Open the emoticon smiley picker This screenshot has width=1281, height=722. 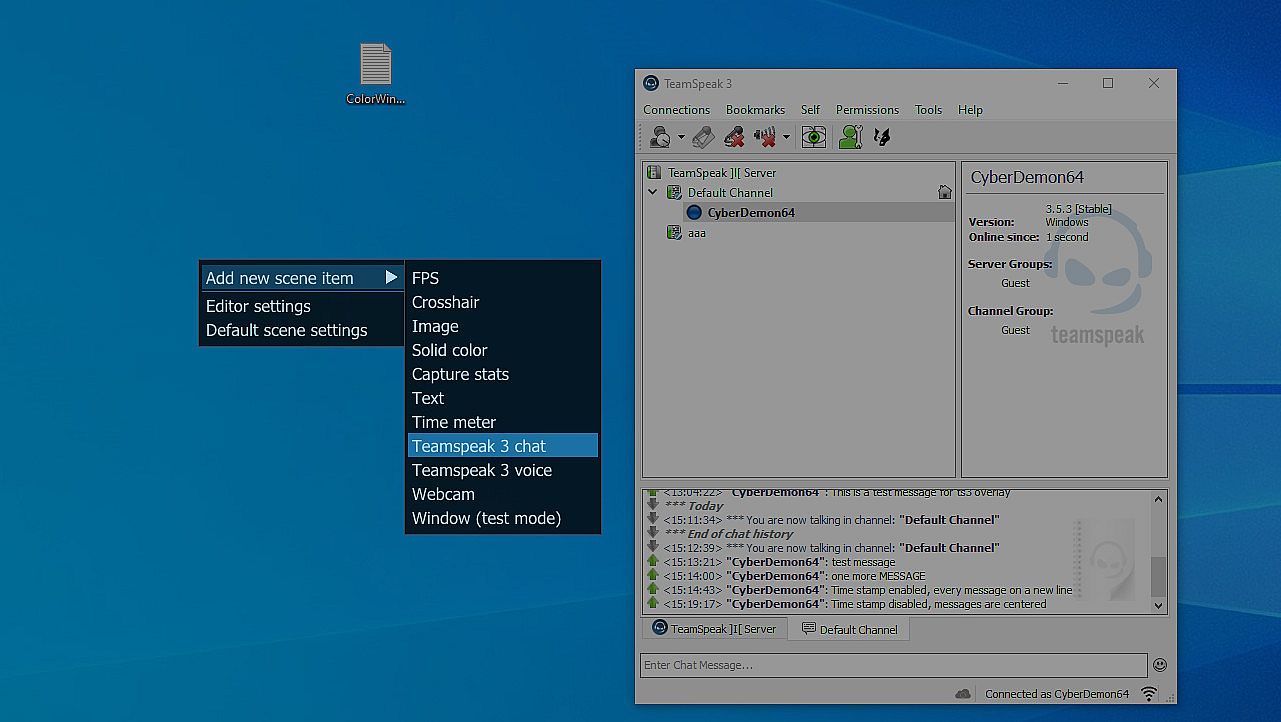coord(1159,665)
